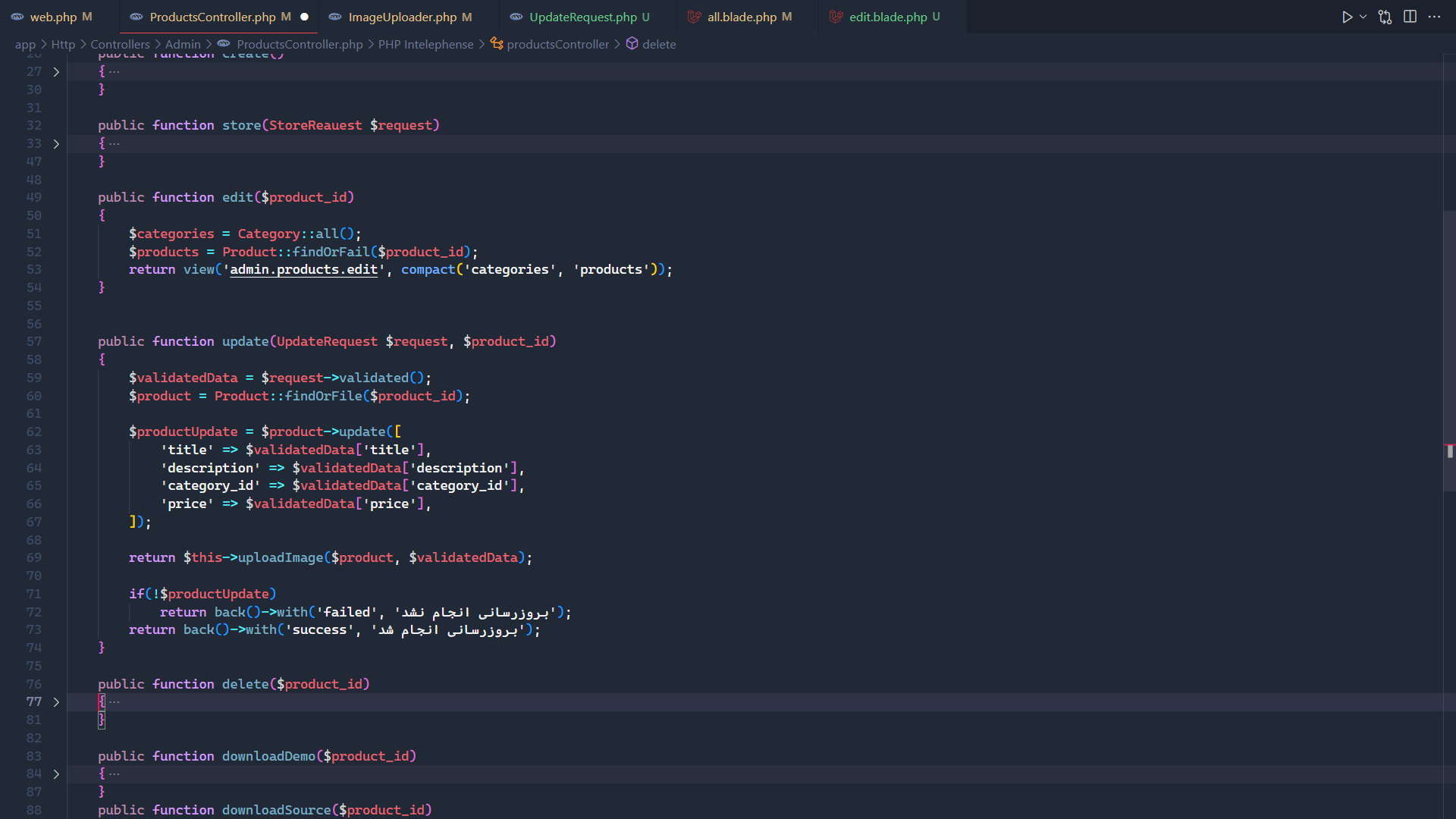Click 'findOrFail' method on line 52
Image resolution: width=1456 pixels, height=819 pixels.
[x=331, y=253]
